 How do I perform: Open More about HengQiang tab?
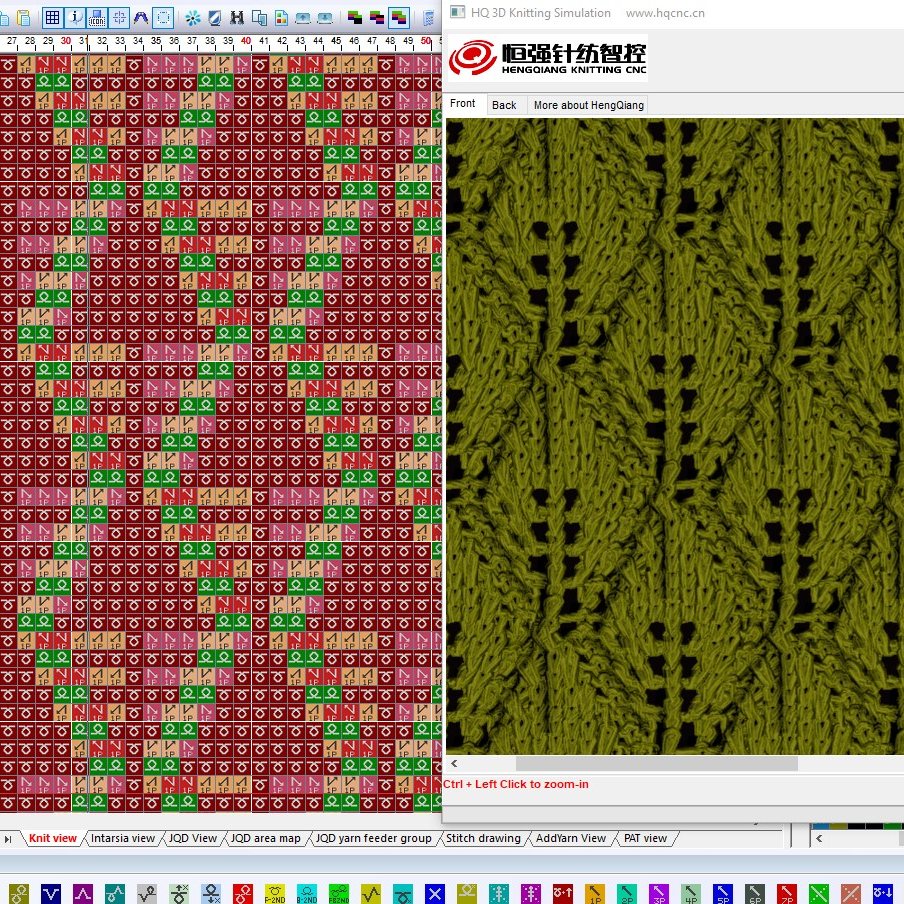click(589, 105)
